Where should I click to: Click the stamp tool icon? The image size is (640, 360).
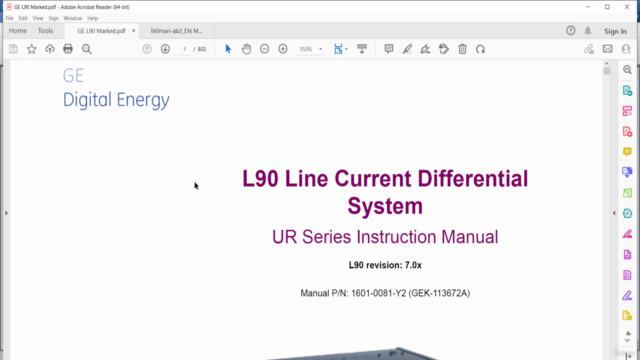pyautogui.click(x=444, y=49)
